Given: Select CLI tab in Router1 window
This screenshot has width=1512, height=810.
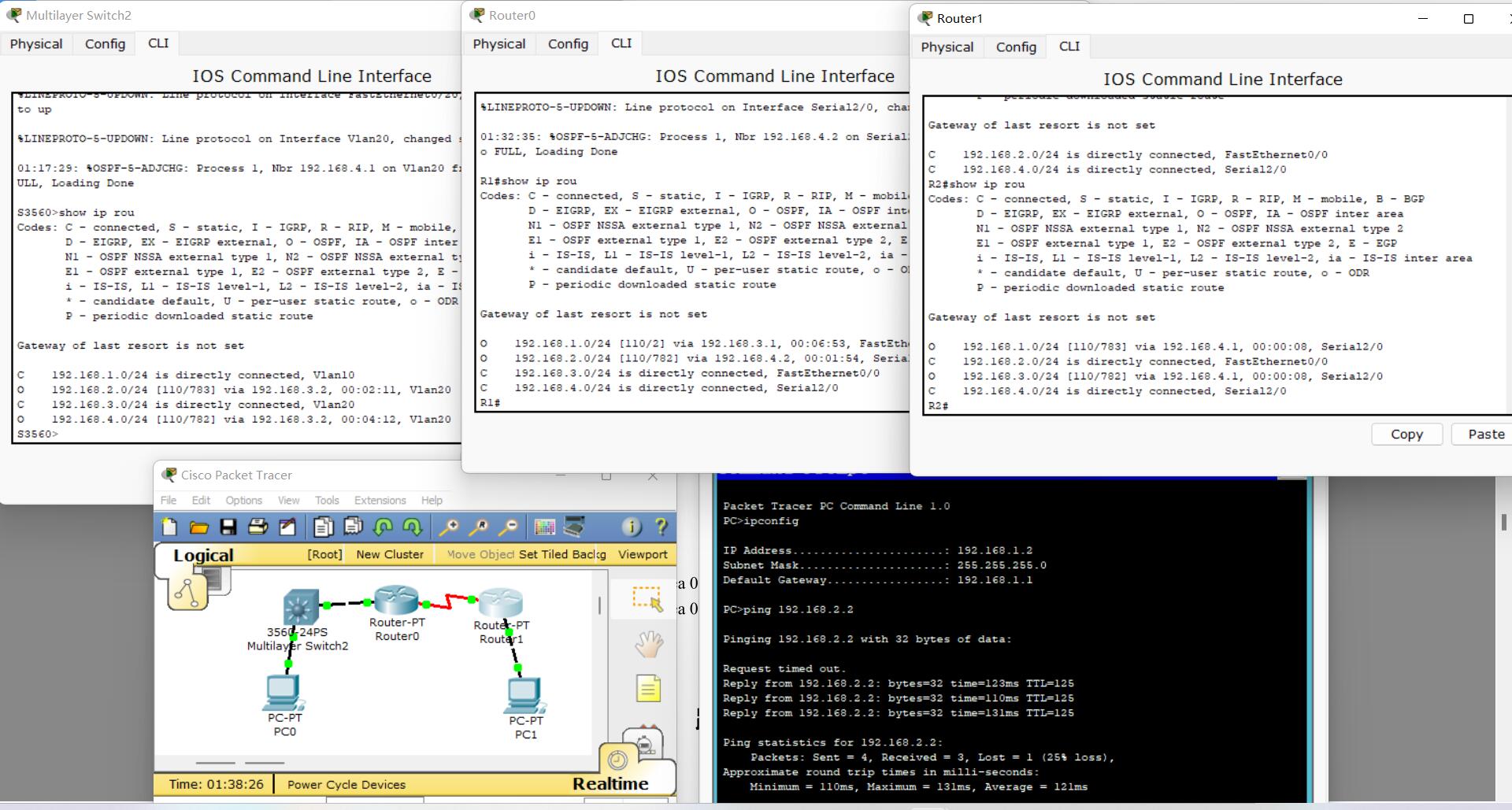Looking at the screenshot, I should (1069, 46).
